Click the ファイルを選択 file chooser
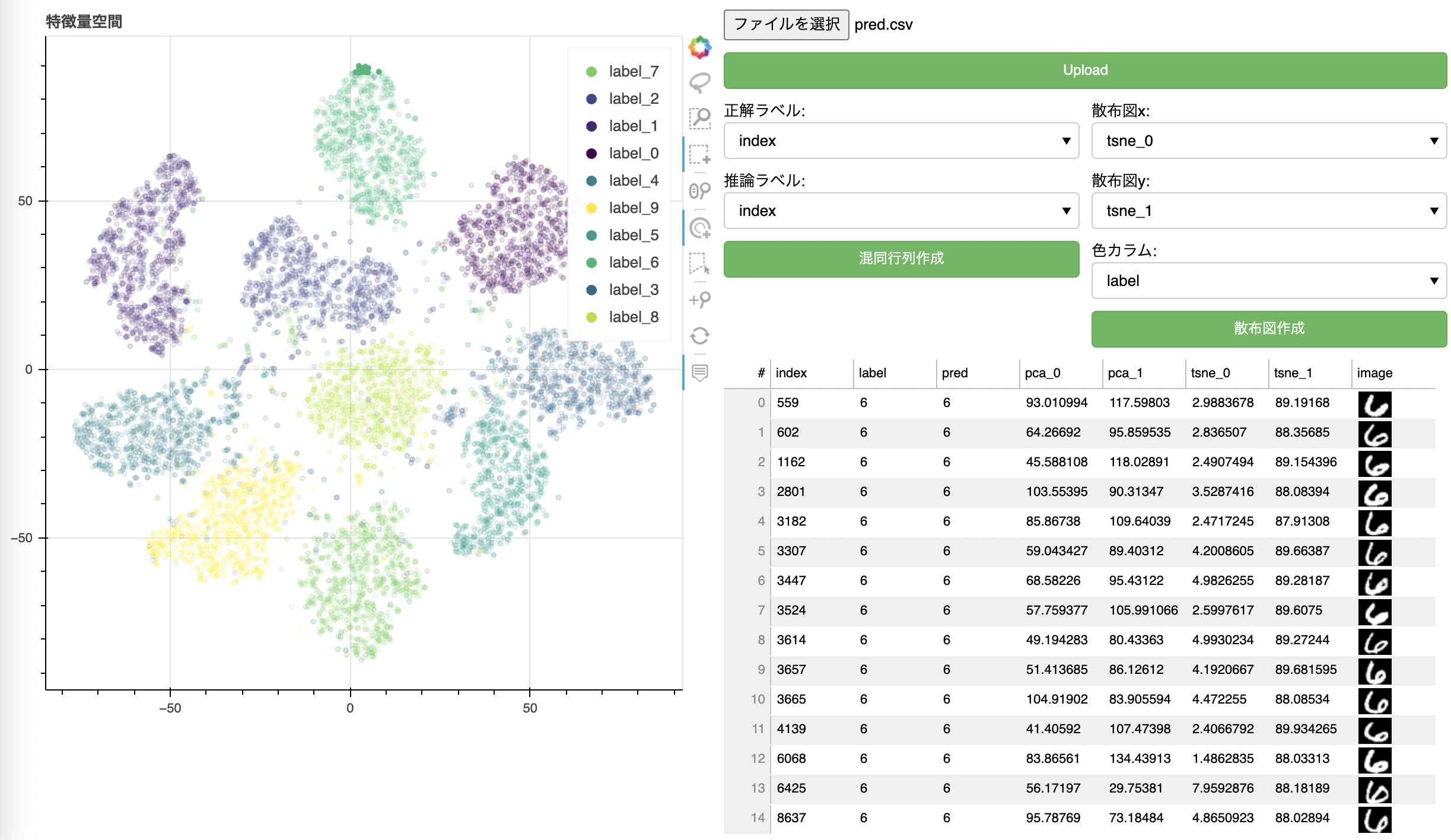Viewport: 1451px width, 840px height. (786, 24)
